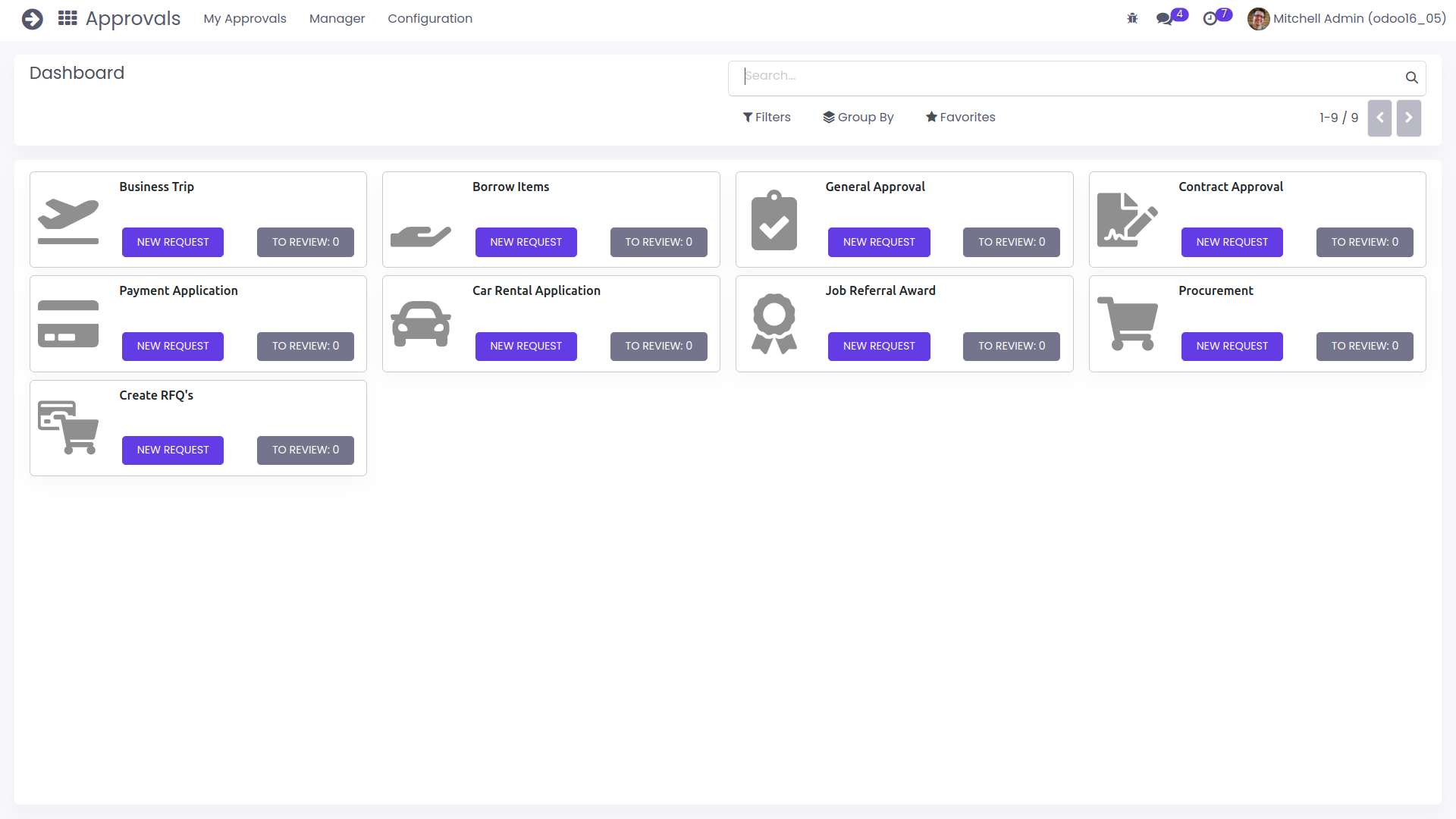Expand the Filters dropdown
1456x819 pixels.
pyautogui.click(x=767, y=117)
